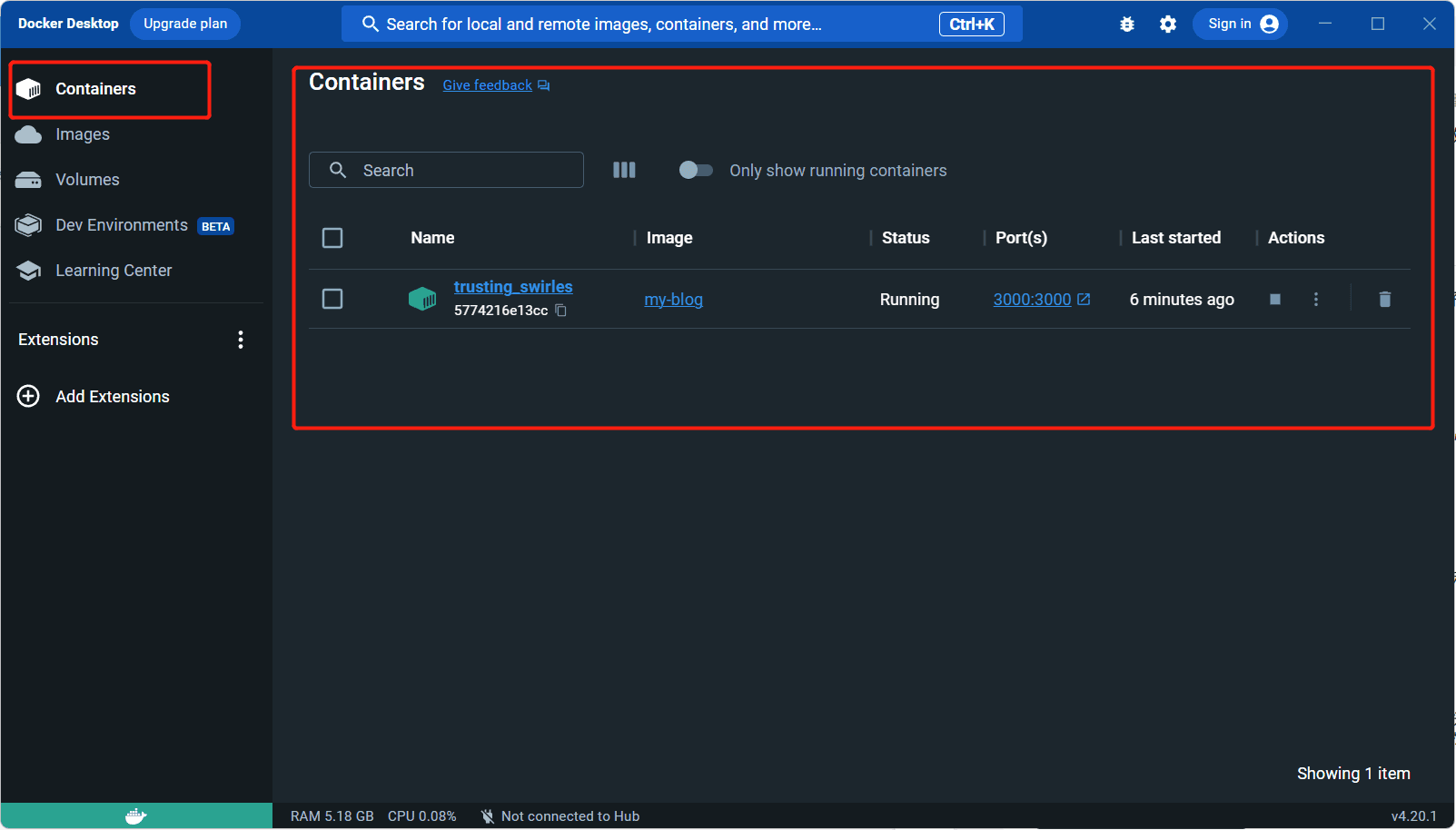Click the containers Search field
1456x830 pixels.
click(x=446, y=170)
